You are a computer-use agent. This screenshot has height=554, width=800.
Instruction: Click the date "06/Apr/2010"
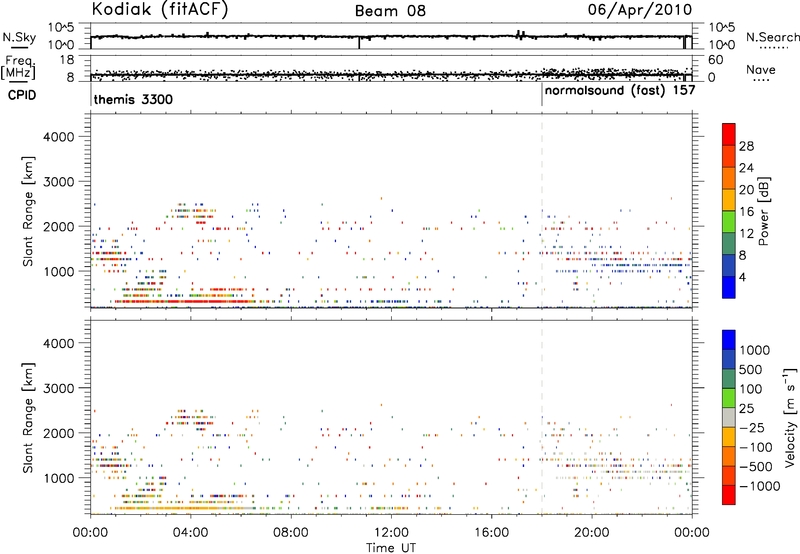click(640, 10)
